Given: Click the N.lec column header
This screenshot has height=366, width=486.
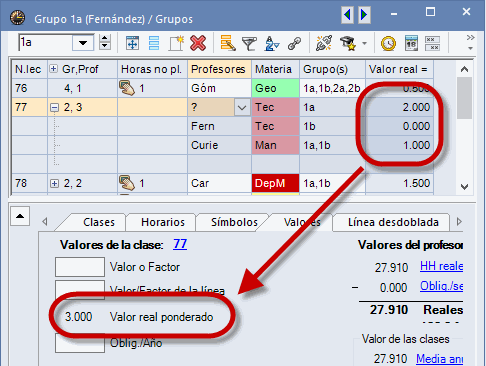Looking at the screenshot, I should (29, 69).
